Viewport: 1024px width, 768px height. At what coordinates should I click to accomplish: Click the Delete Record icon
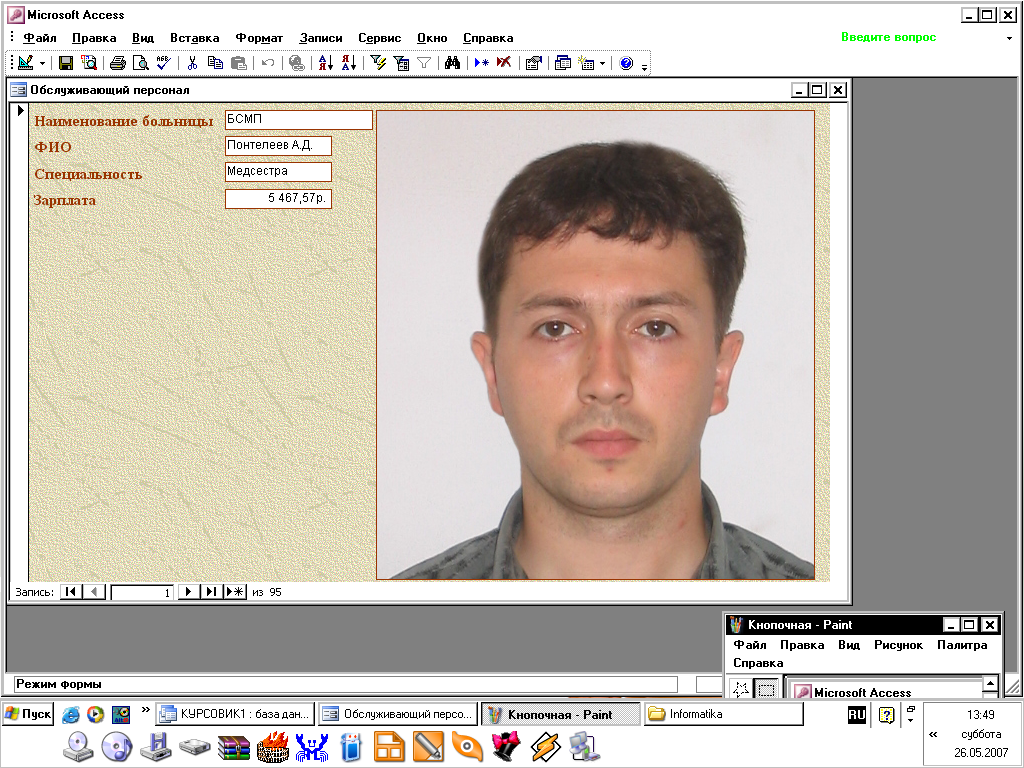[x=504, y=63]
